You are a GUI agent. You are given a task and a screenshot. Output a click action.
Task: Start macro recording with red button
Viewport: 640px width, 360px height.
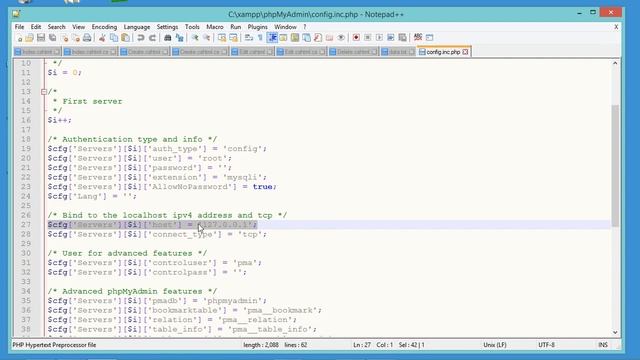pos(356,38)
